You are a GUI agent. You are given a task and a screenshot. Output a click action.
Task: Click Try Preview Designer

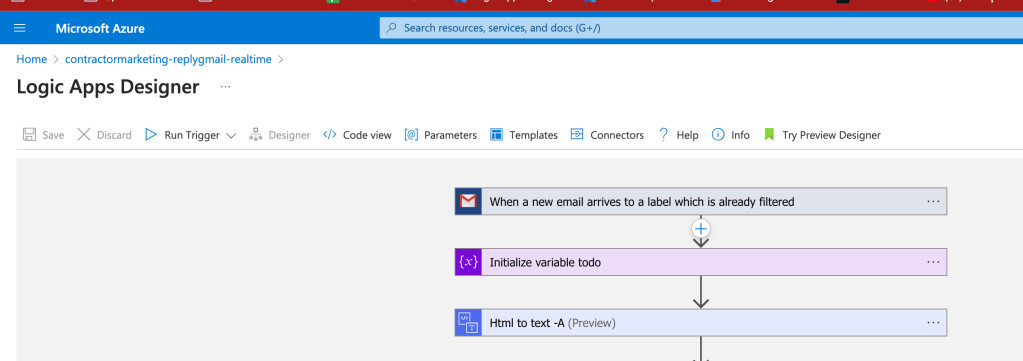pos(832,135)
